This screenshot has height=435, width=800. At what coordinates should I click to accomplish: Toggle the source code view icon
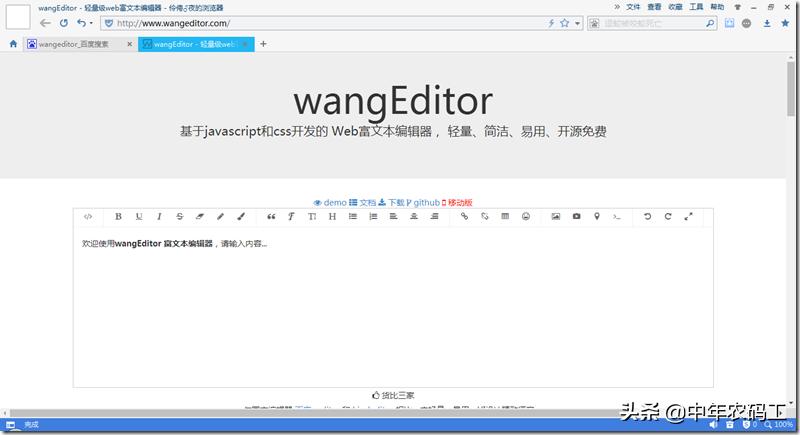(x=88, y=217)
